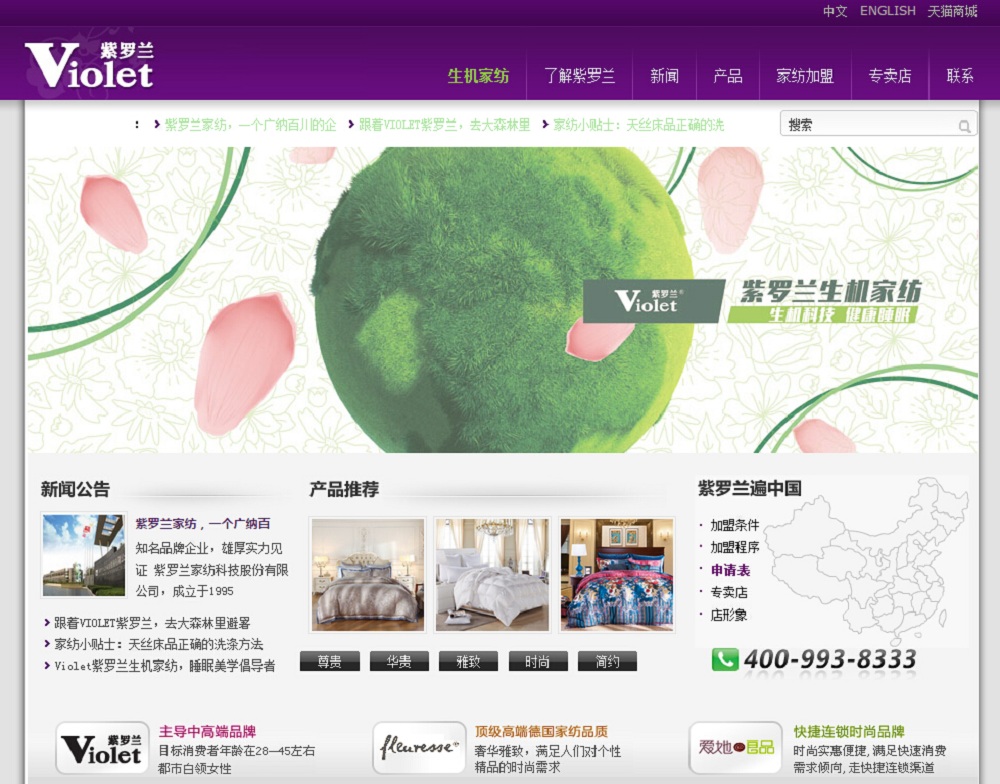
Task: Click the 产品推荐 section heading
Action: tap(344, 489)
